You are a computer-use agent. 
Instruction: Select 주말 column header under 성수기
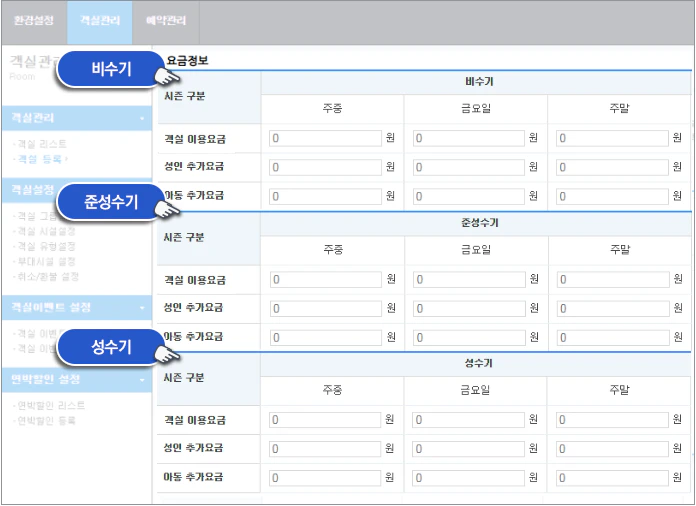(x=619, y=390)
